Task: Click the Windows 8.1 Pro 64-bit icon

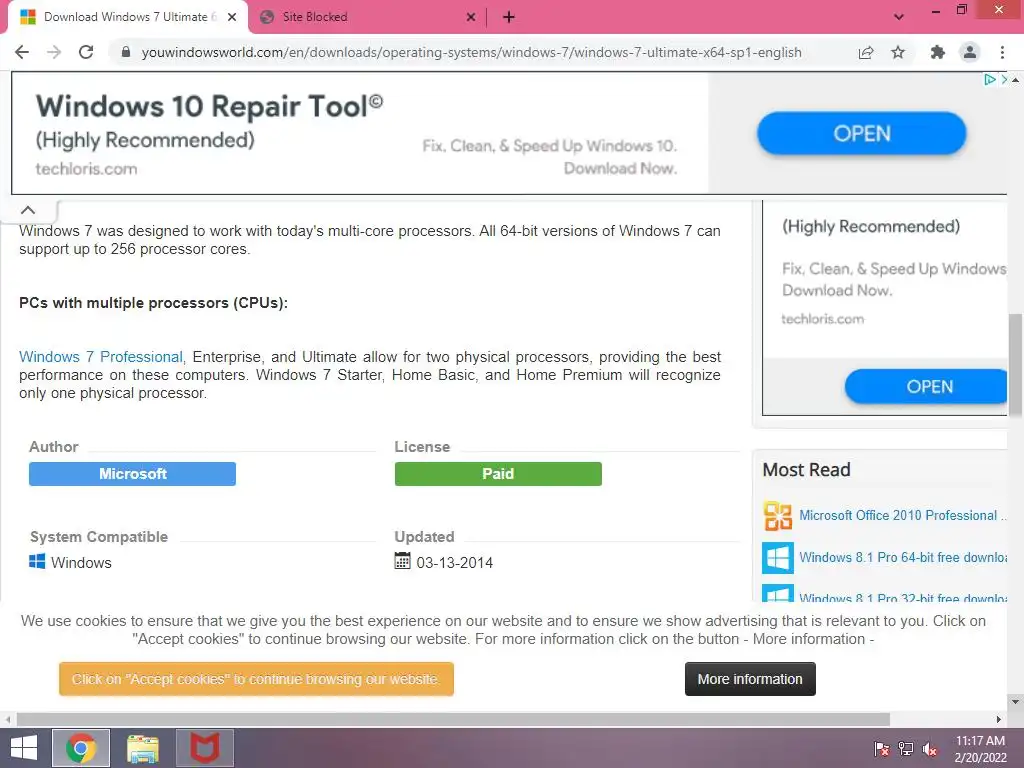Action: tap(778, 558)
